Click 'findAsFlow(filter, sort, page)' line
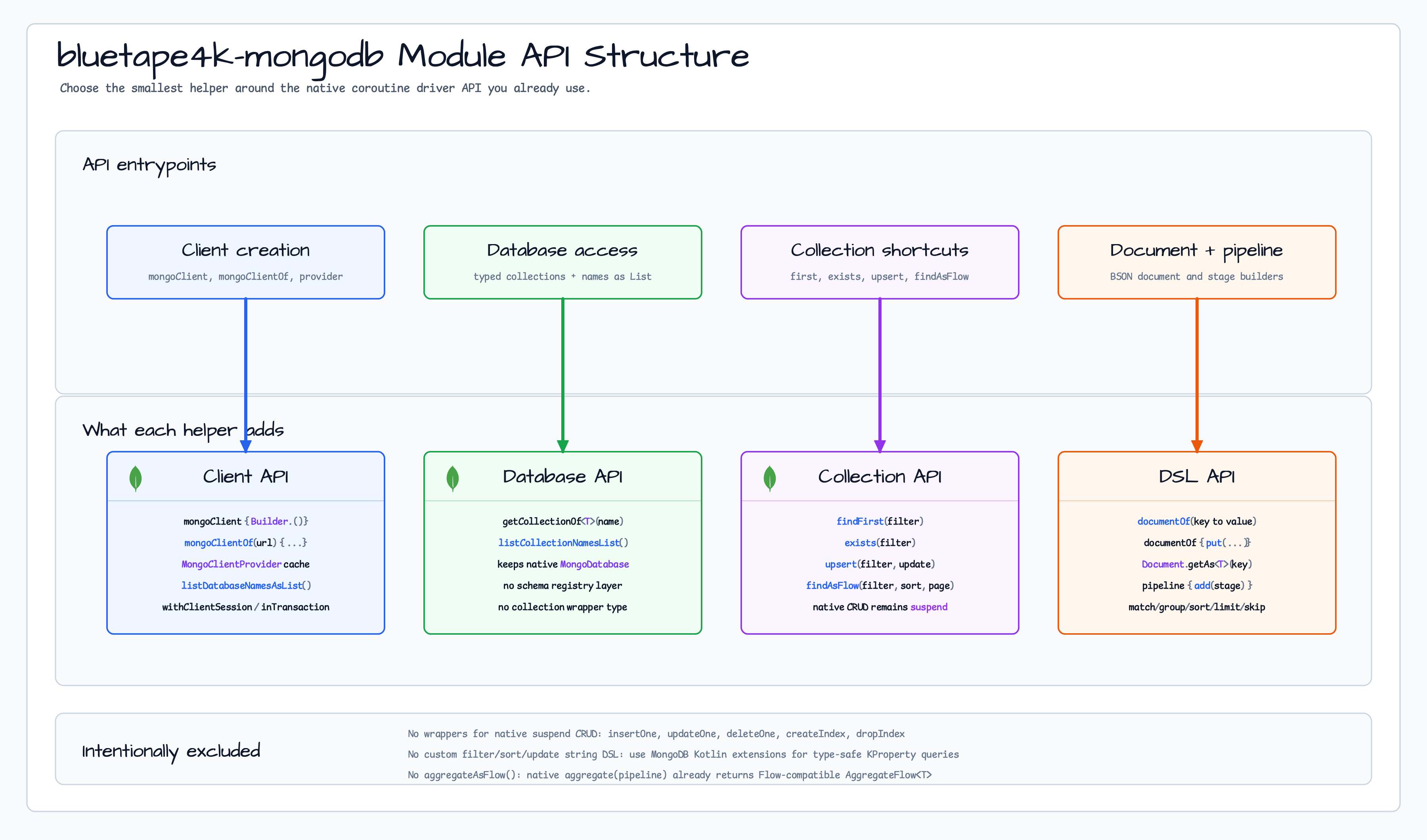The width and height of the screenshot is (1427, 840). coord(880,586)
